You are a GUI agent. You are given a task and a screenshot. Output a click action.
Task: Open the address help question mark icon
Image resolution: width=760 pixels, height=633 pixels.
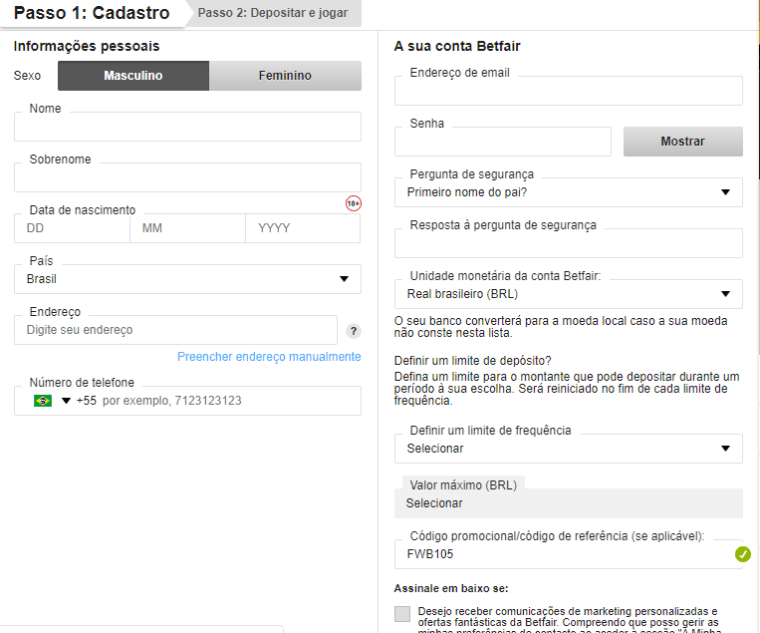click(x=353, y=331)
